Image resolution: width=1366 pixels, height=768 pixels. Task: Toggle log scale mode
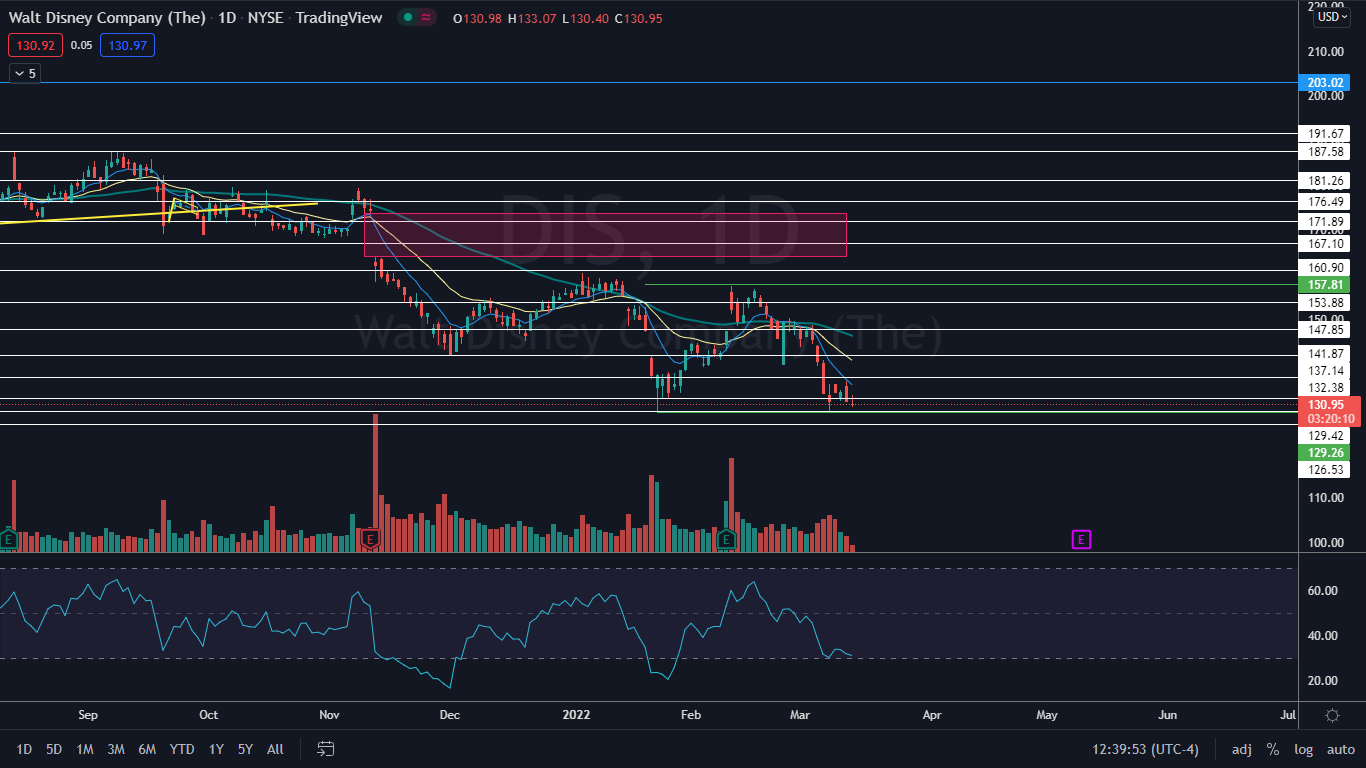[1303, 749]
